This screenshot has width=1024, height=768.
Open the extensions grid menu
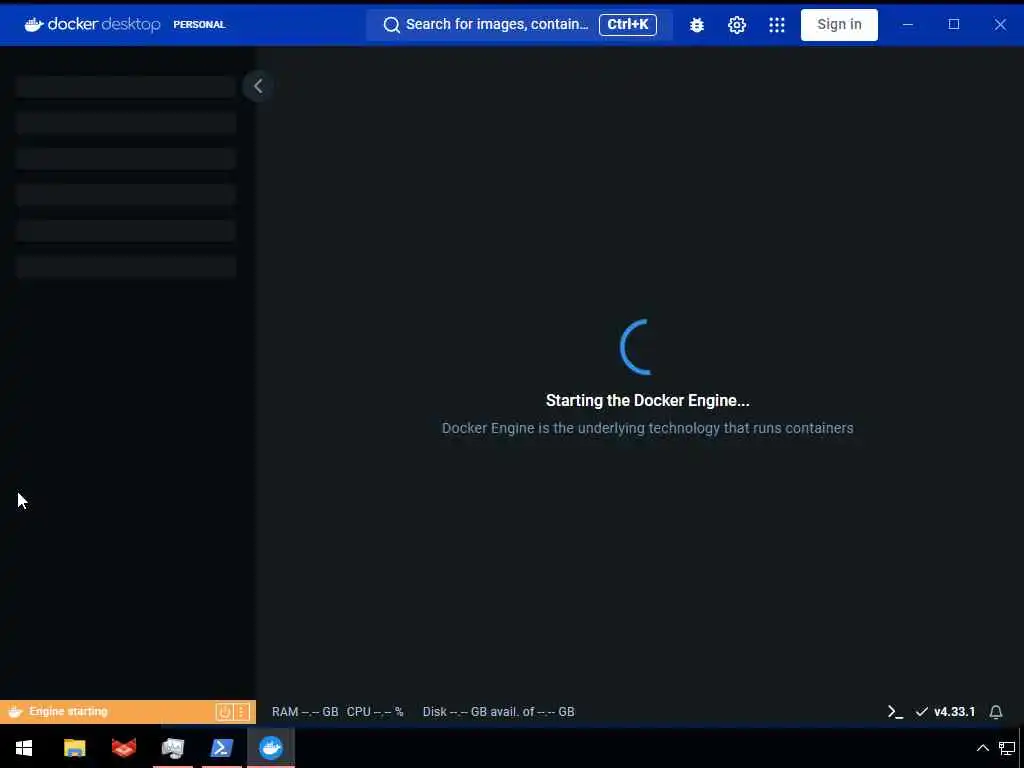point(776,25)
